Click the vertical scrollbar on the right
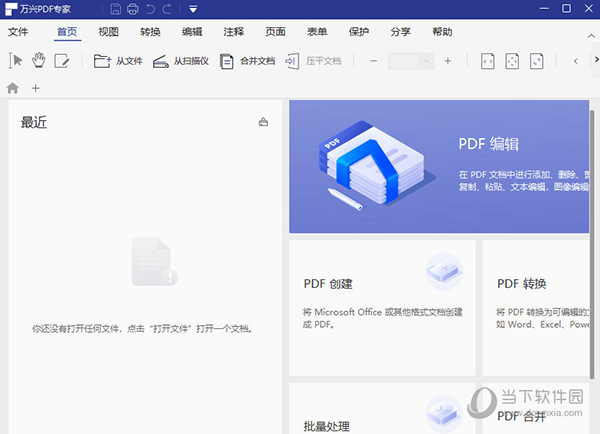The height and width of the screenshot is (434, 600). 592,243
